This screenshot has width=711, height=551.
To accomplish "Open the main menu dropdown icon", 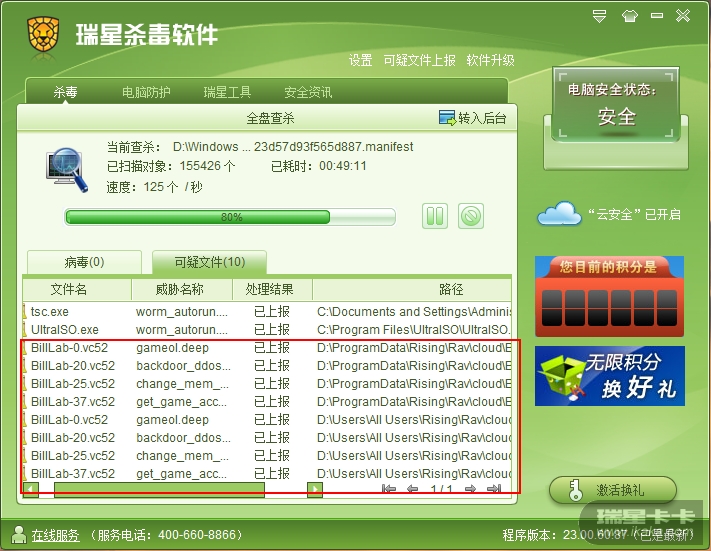I will click(599, 16).
